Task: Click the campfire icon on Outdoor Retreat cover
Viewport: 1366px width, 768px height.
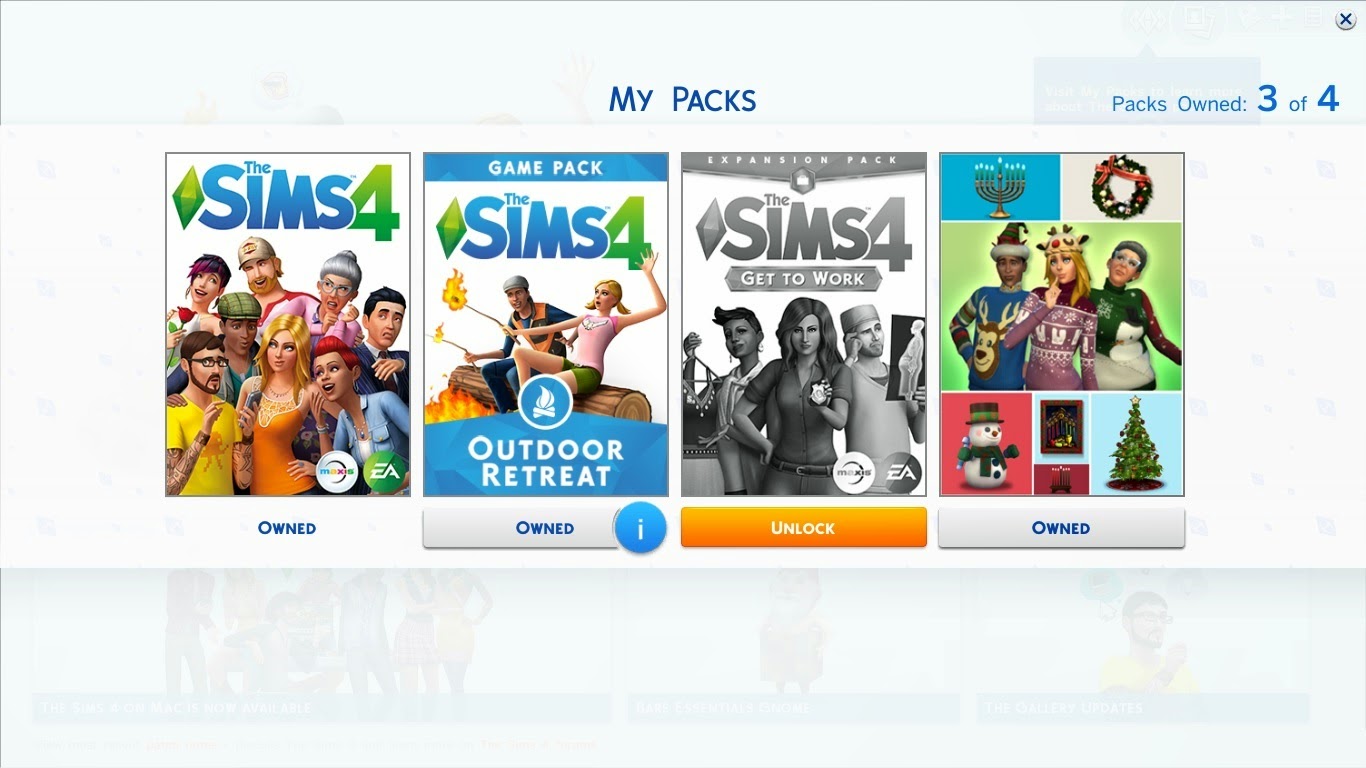Action: 545,404
